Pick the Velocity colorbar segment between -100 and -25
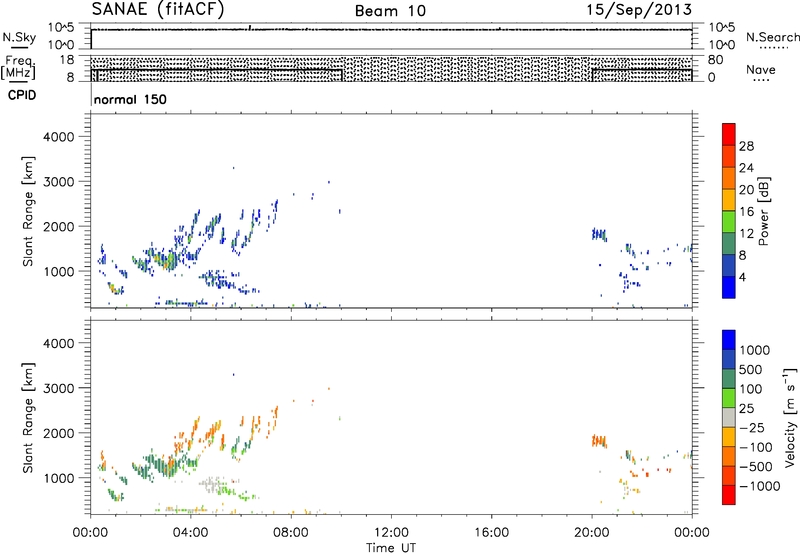Image resolution: width=800 pixels, height=554 pixels. pyautogui.click(x=729, y=437)
